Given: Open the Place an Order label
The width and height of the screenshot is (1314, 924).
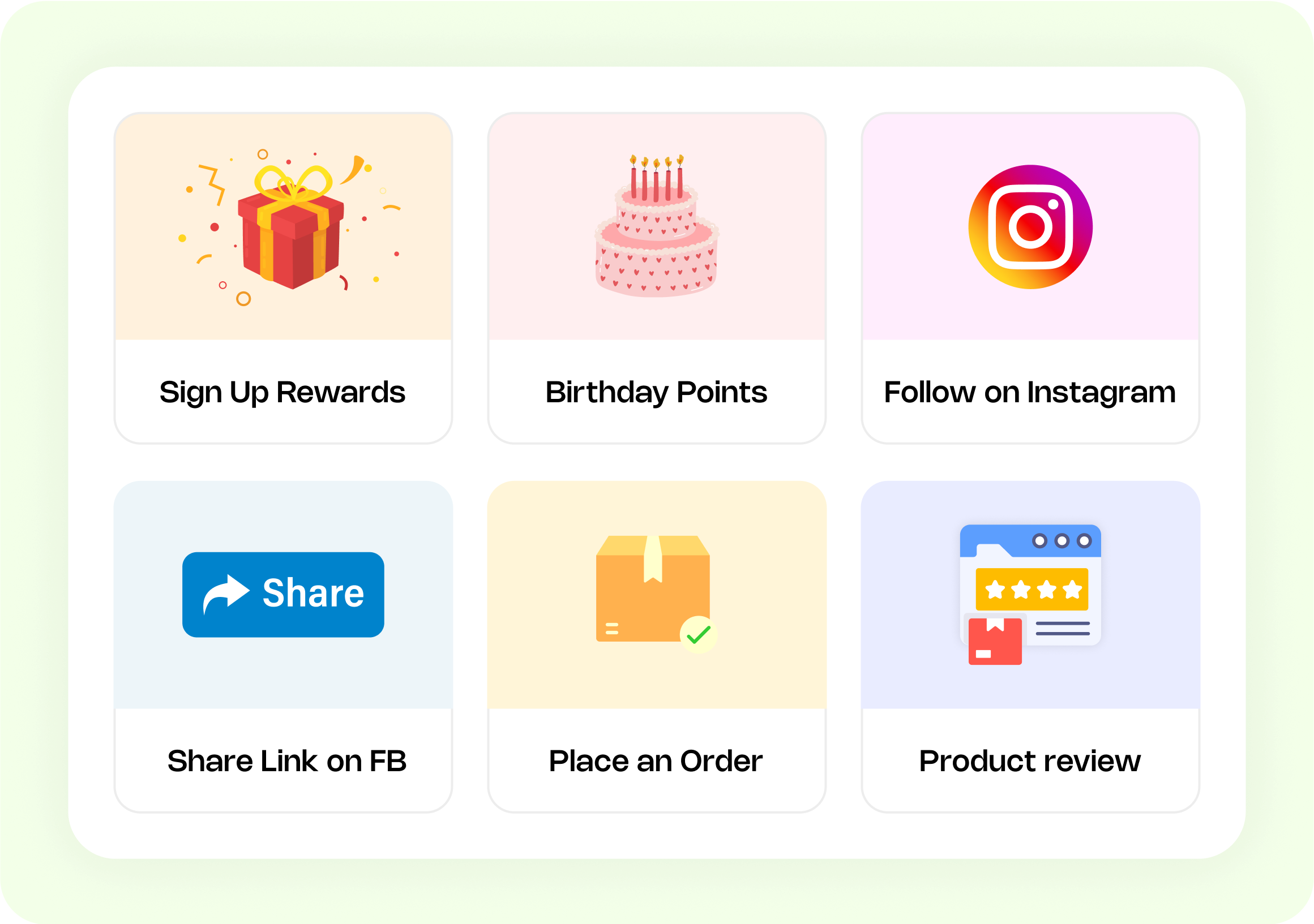Looking at the screenshot, I should pyautogui.click(x=656, y=761).
